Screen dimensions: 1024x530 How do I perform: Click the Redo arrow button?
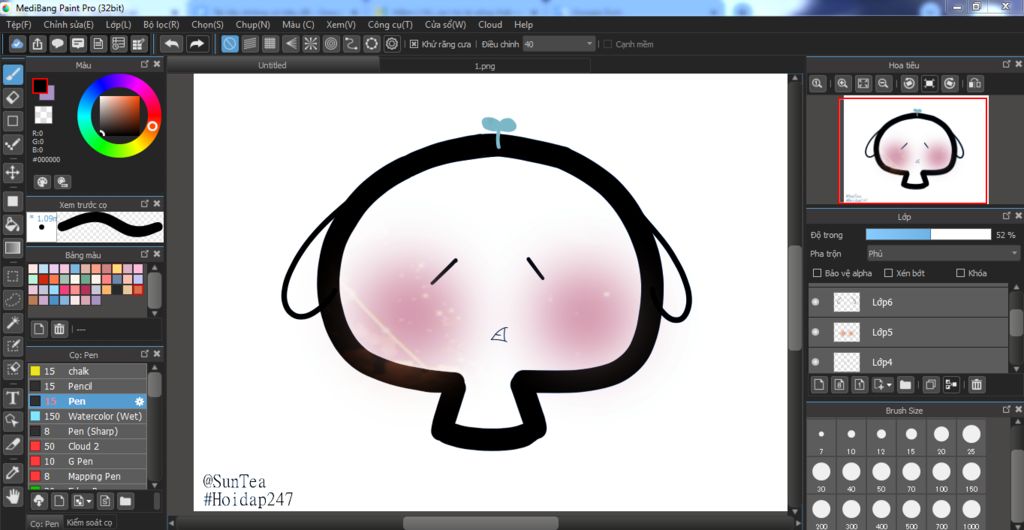(x=196, y=44)
